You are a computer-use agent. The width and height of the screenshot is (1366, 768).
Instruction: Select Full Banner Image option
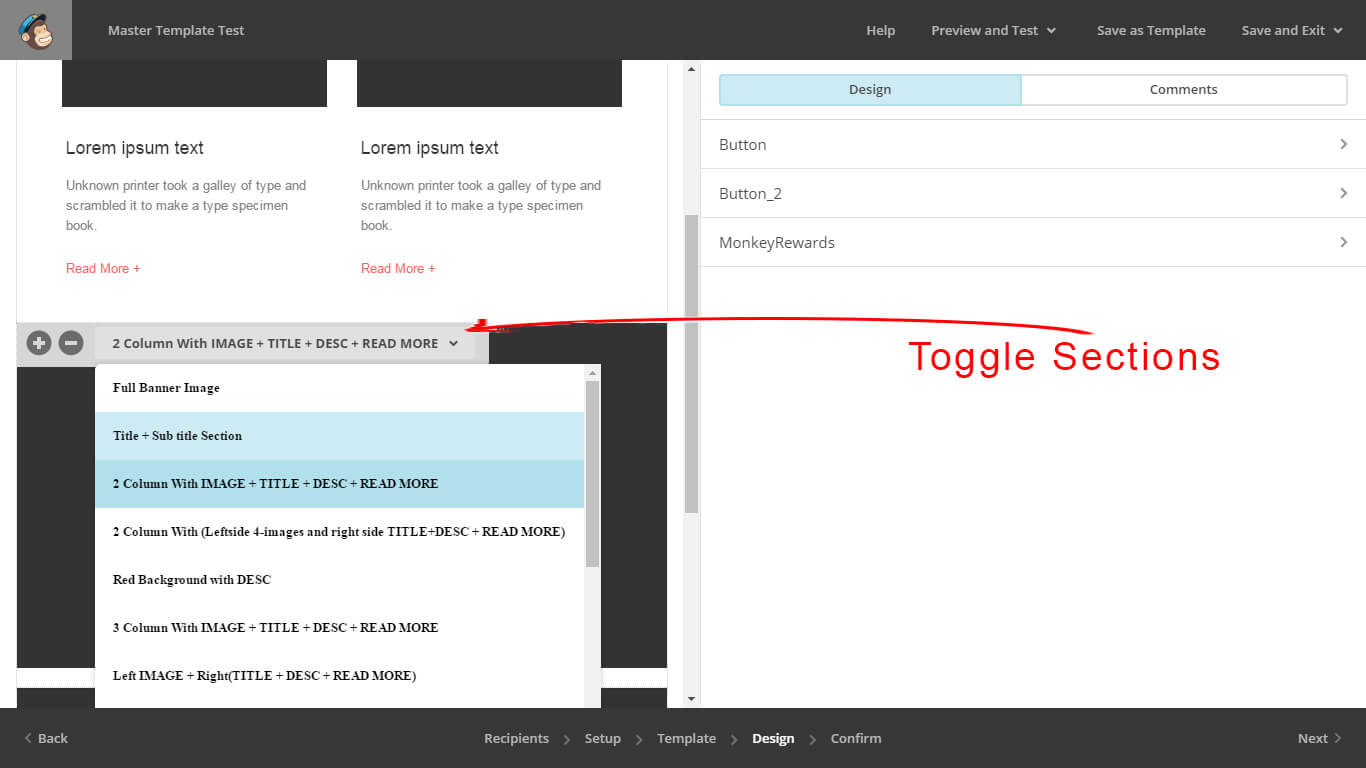click(339, 388)
